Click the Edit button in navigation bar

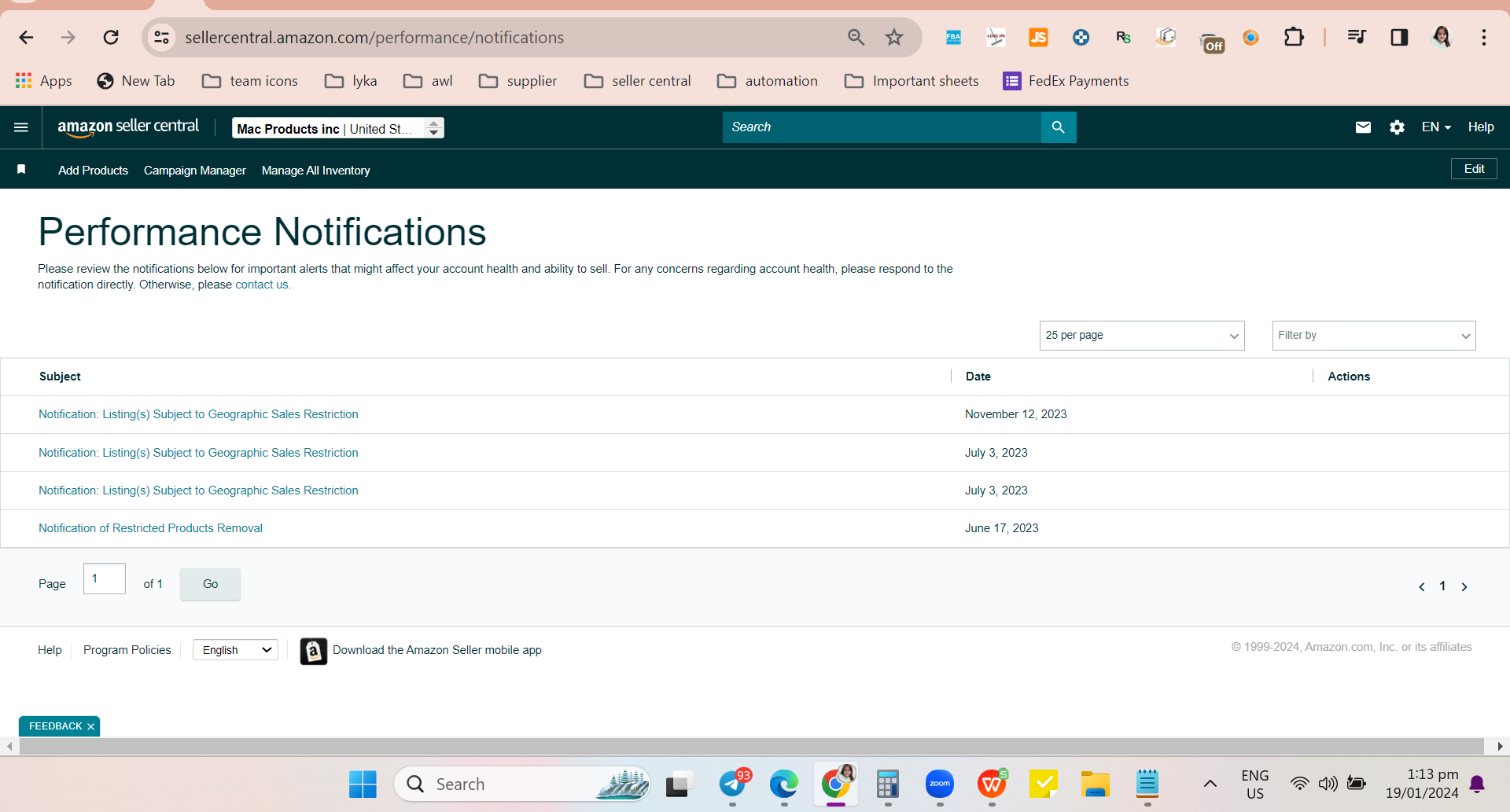1474,169
